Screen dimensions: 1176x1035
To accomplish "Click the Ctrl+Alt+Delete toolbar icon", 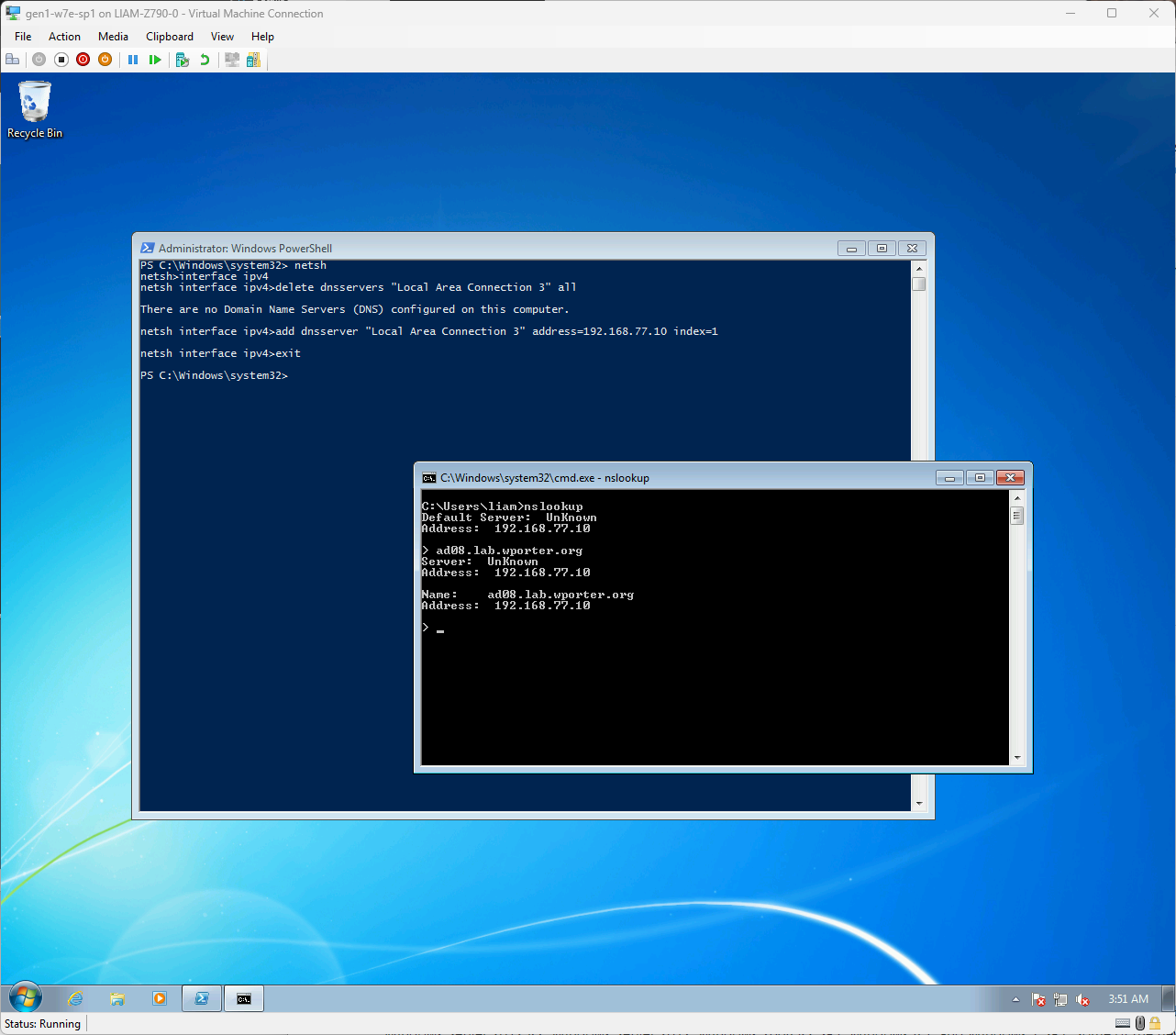I will coord(12,60).
